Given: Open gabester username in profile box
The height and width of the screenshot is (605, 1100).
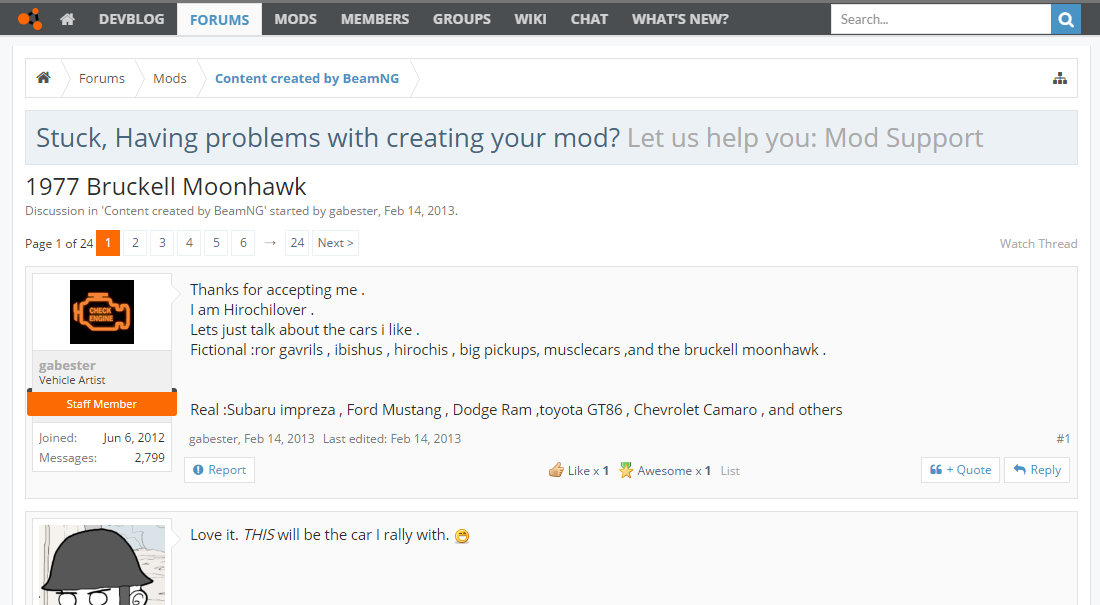Looking at the screenshot, I should 67,365.
